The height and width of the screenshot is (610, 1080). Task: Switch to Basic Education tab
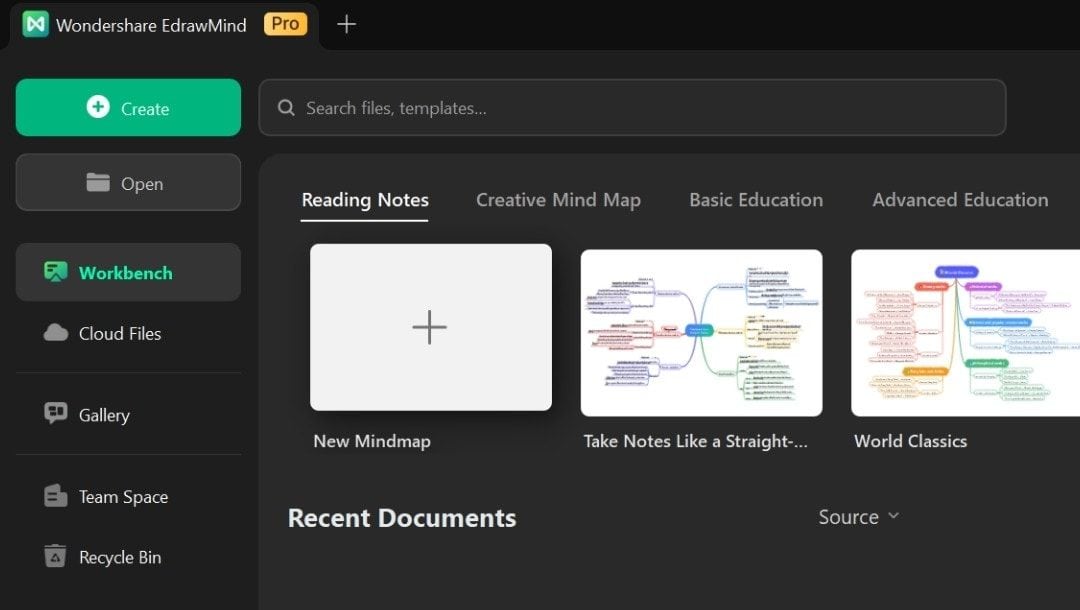(x=756, y=200)
